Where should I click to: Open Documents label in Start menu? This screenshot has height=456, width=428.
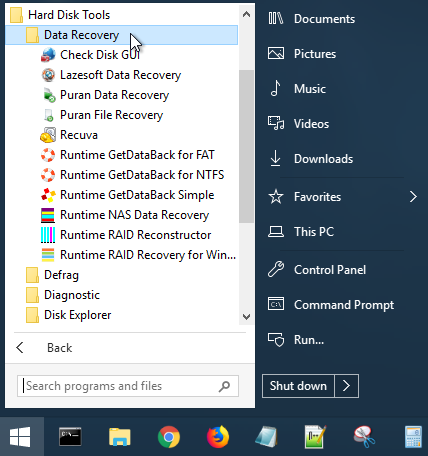click(x=324, y=19)
